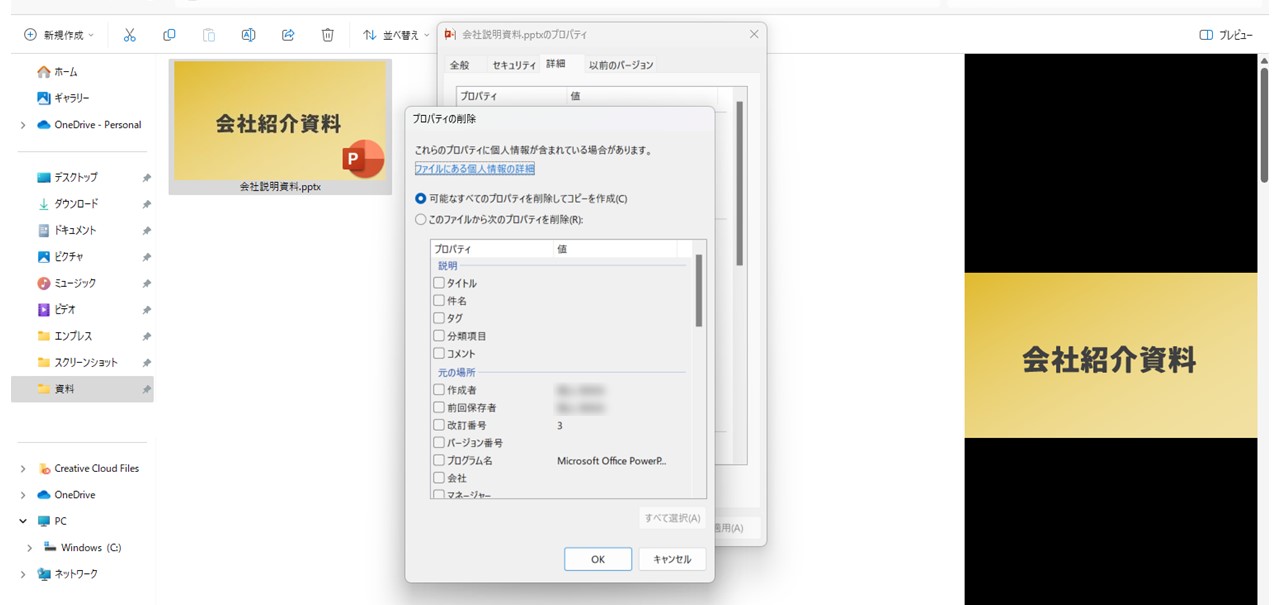Viewport: 1280px width, 605px height.
Task: Open ビデオ quick access folder
Action: [x=56, y=310]
